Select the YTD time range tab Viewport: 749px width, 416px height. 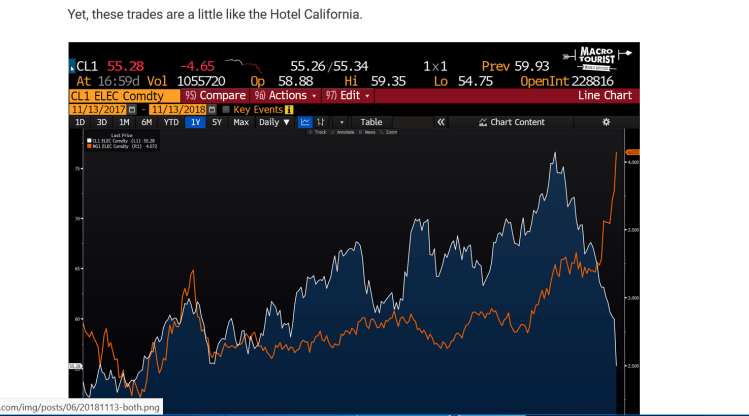[171, 122]
